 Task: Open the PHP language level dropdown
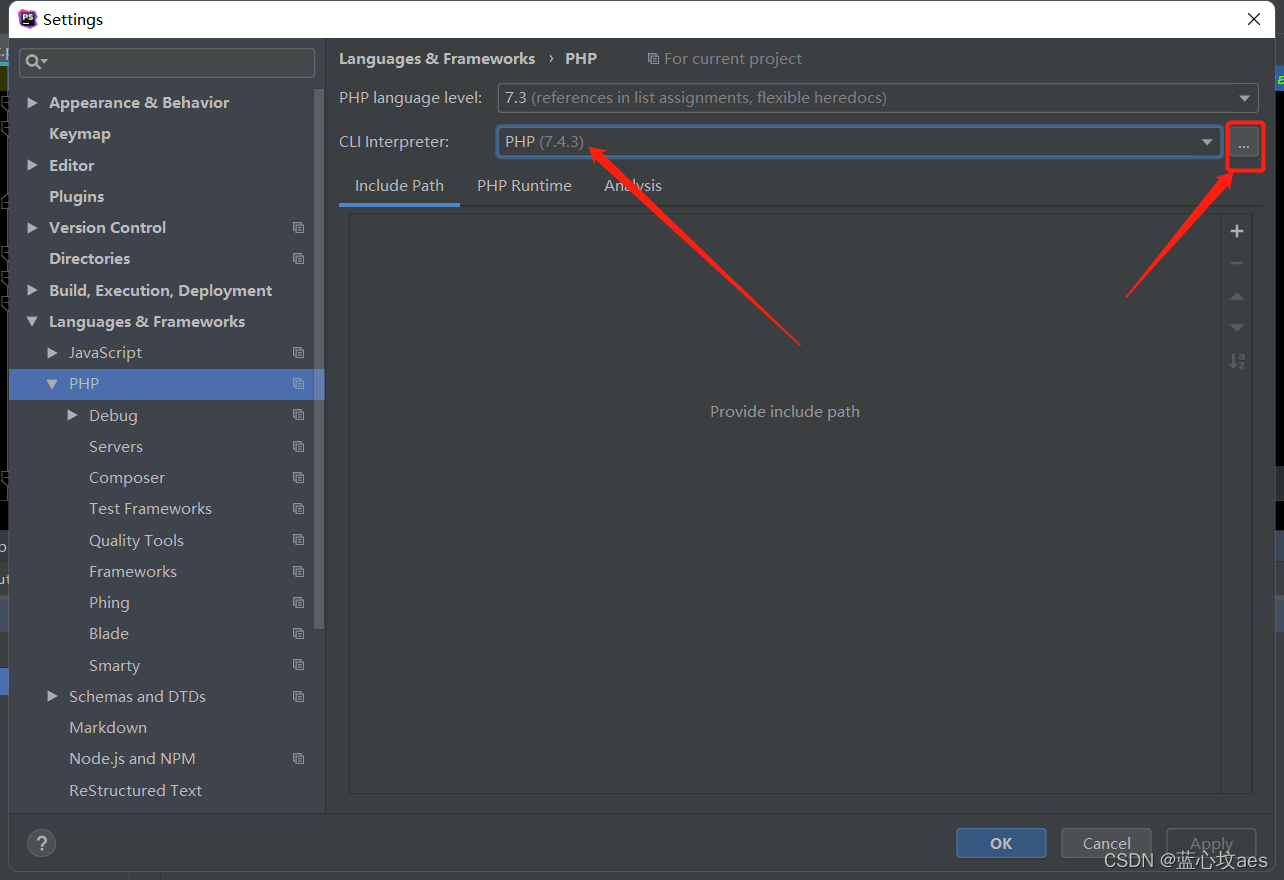(878, 98)
